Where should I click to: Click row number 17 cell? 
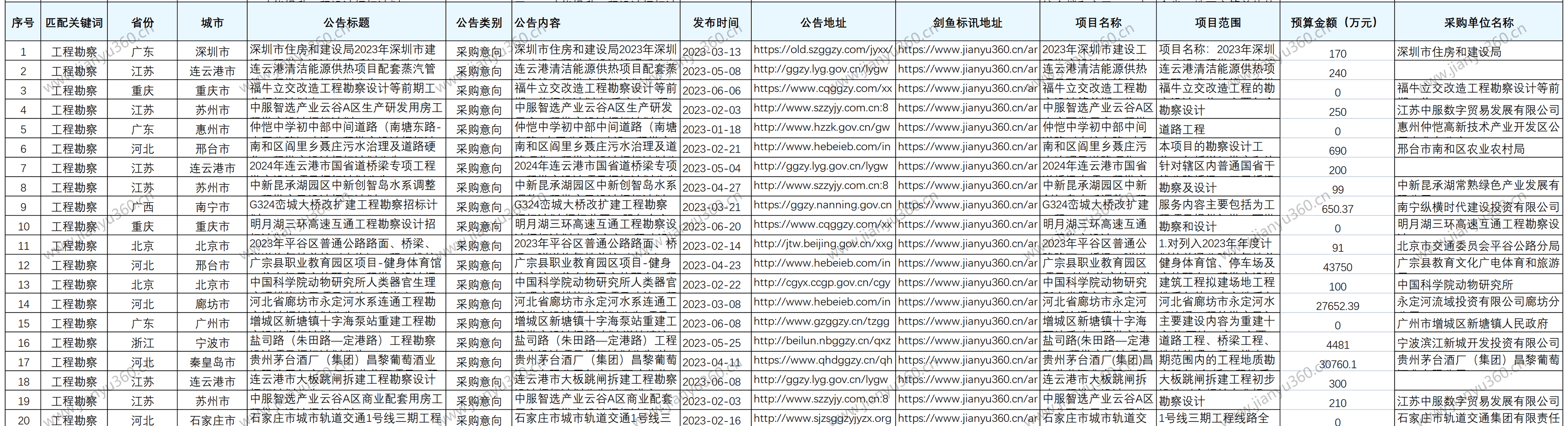pyautogui.click(x=23, y=362)
